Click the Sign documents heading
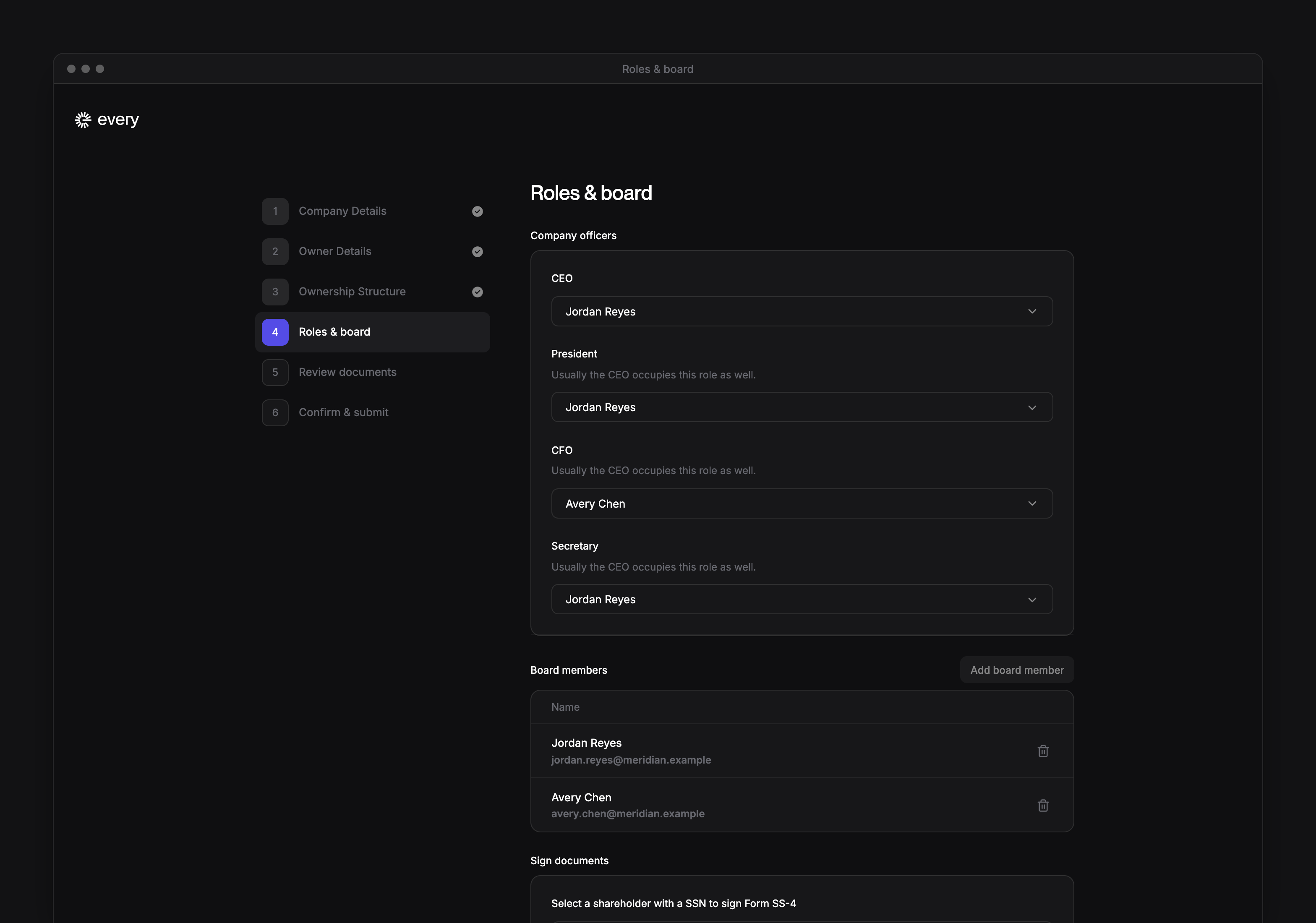 pos(569,860)
